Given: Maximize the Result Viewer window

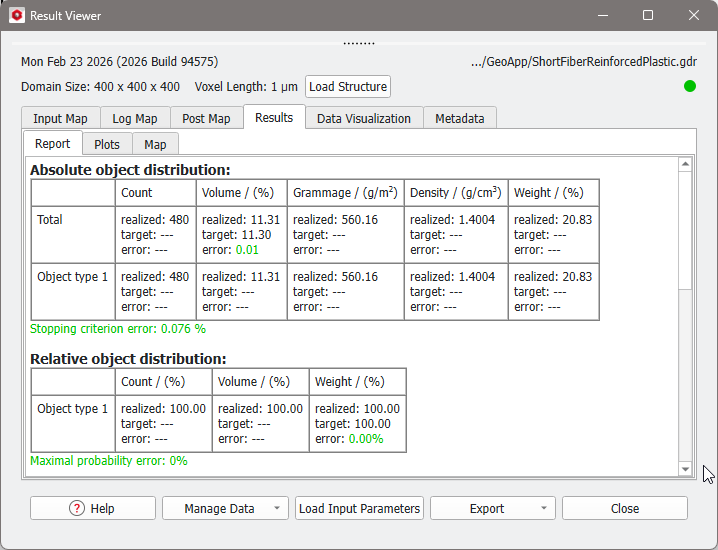Looking at the screenshot, I should click(648, 15).
